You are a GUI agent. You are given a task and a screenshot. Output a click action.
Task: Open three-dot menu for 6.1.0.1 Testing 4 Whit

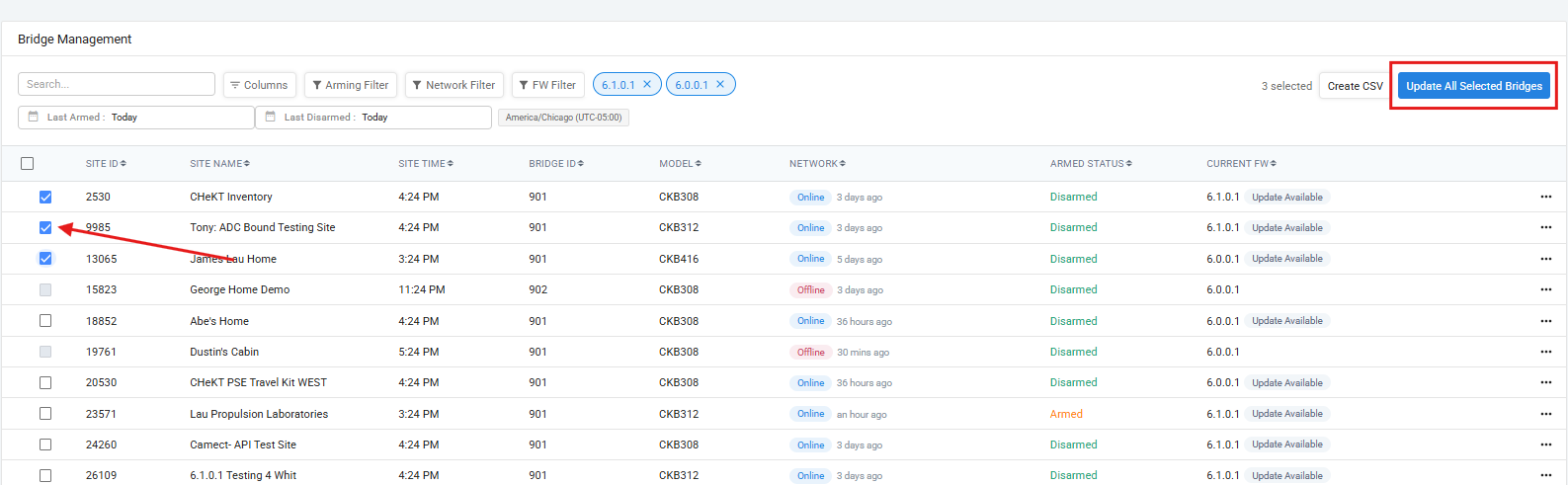point(1545,475)
